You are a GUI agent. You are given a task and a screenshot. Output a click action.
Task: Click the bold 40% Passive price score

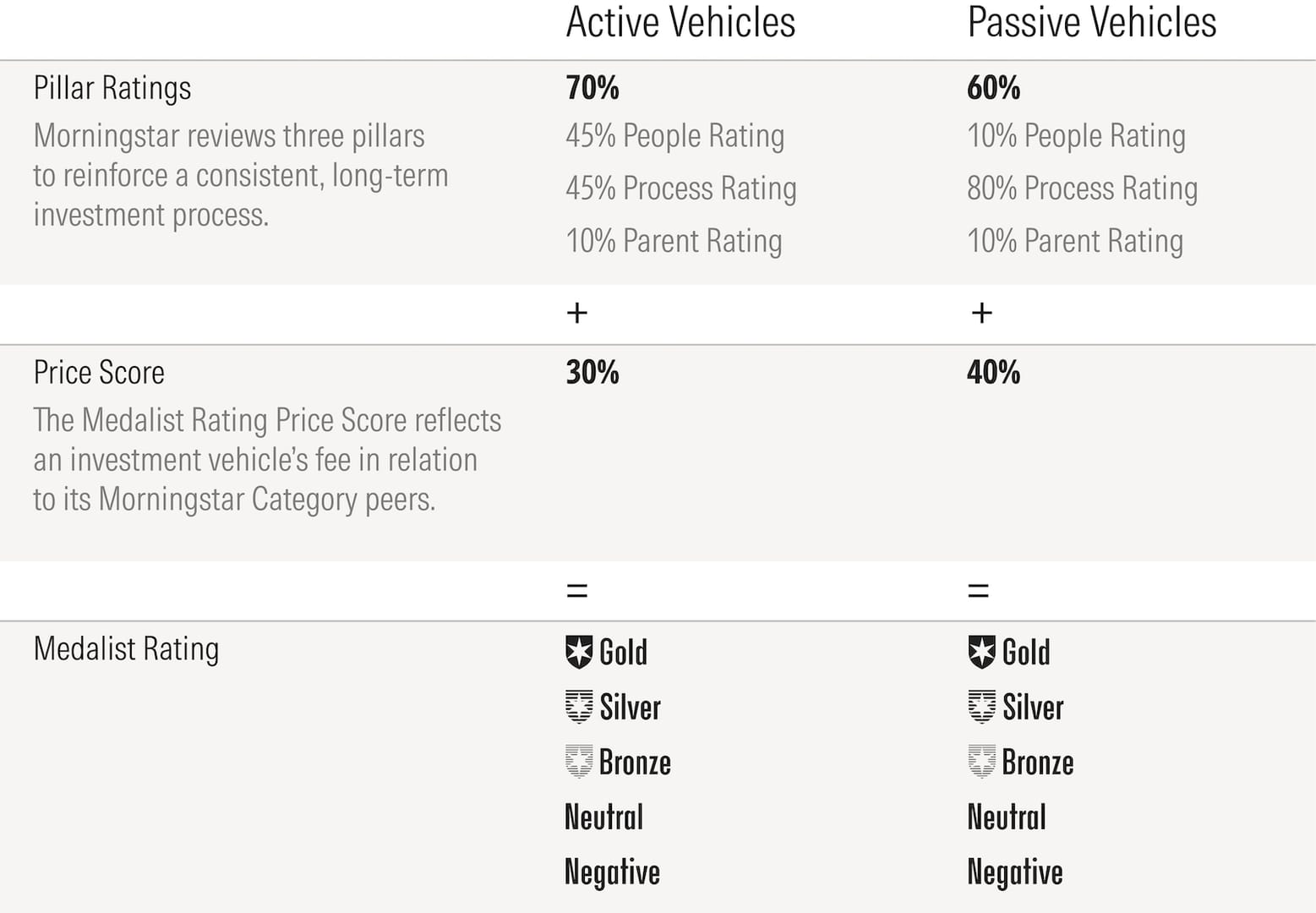point(993,373)
